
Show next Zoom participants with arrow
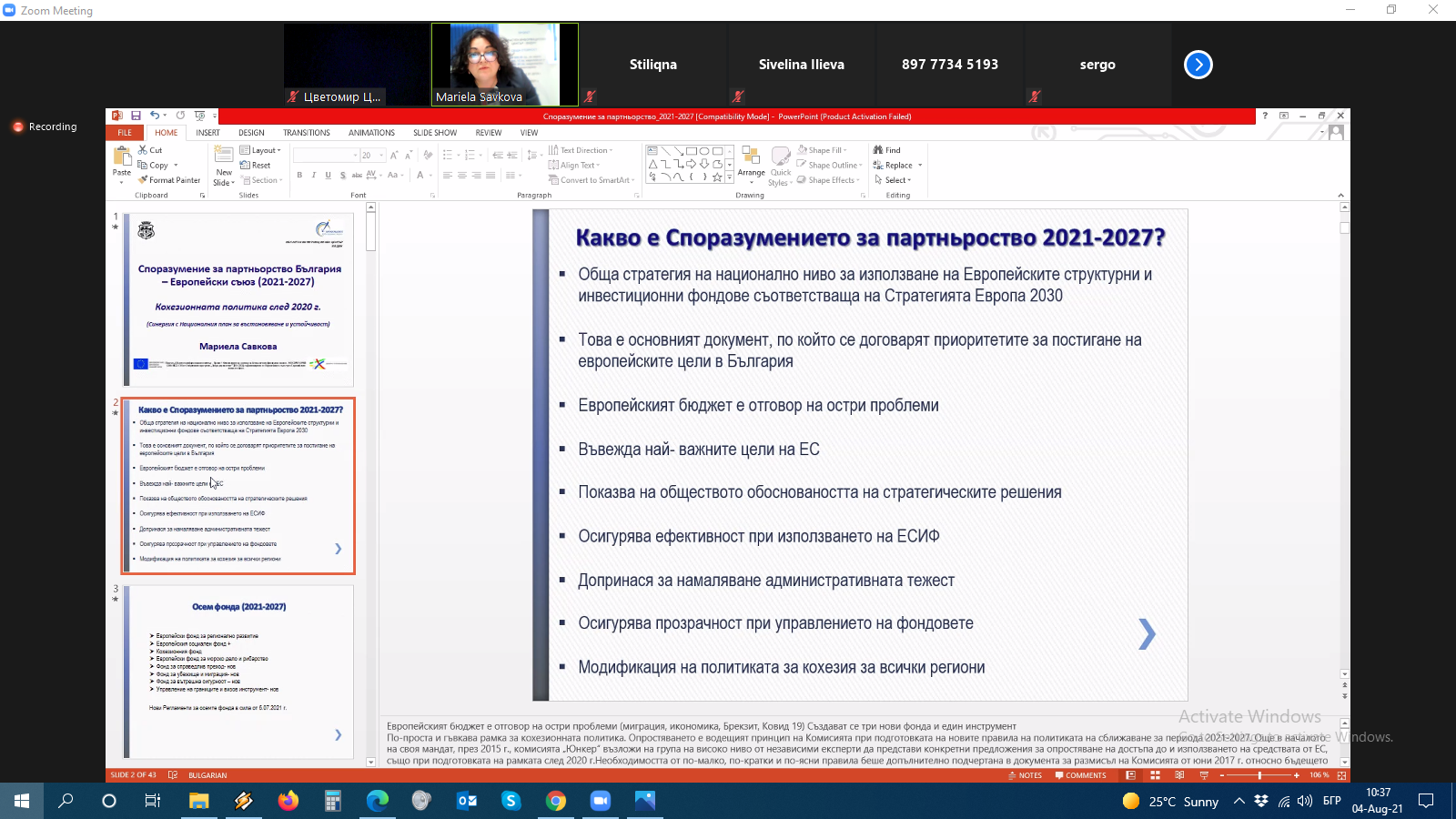[x=1198, y=65]
